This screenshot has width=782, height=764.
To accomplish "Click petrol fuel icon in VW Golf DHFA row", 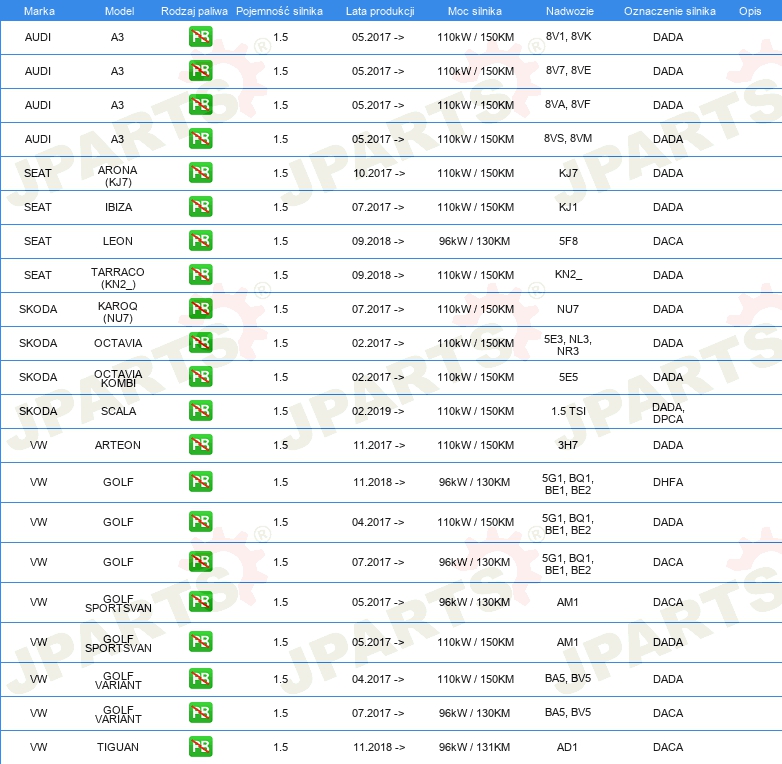I will click(200, 482).
